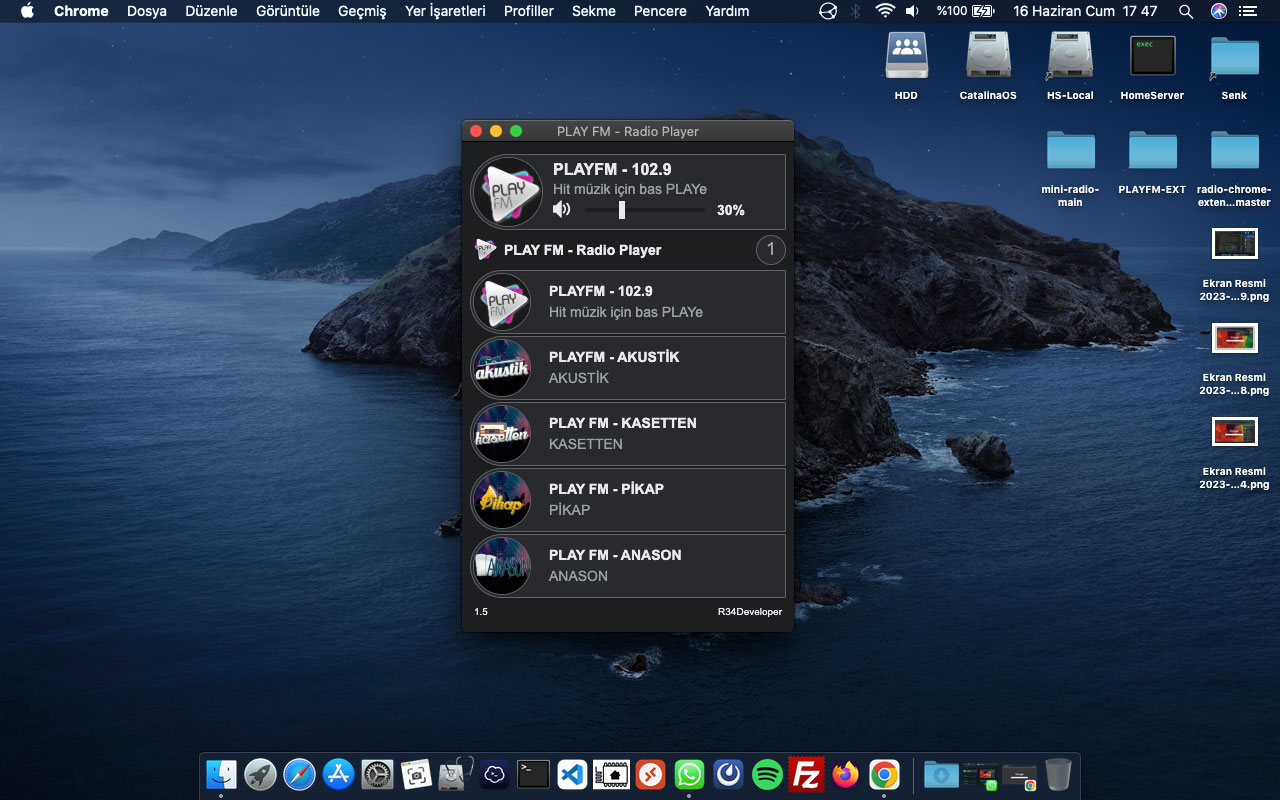
Task: Select the HDD shared drive on the desktop
Action: [x=906, y=56]
